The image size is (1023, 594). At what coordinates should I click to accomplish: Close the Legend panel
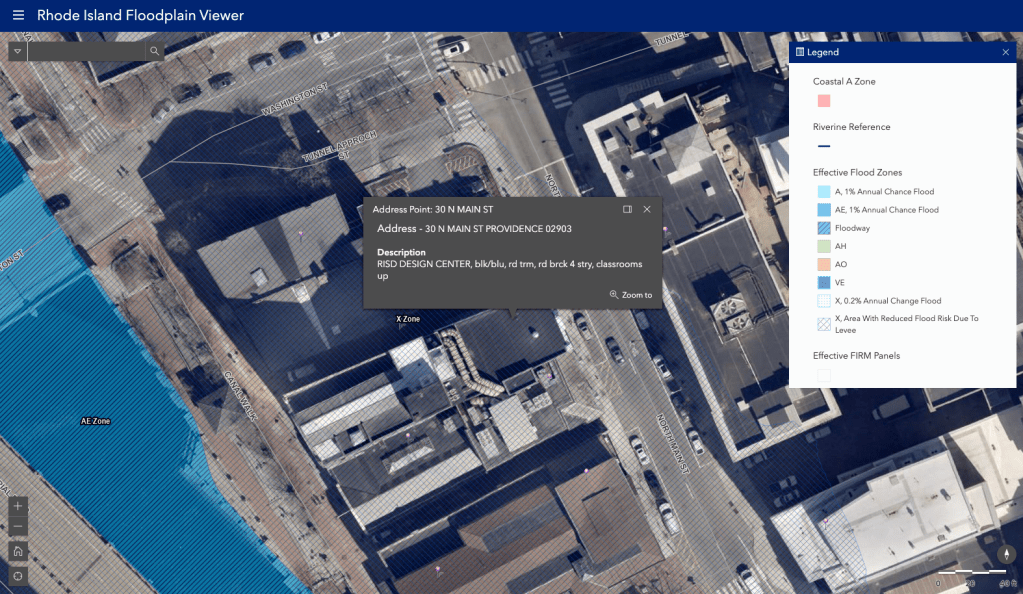(x=1005, y=52)
